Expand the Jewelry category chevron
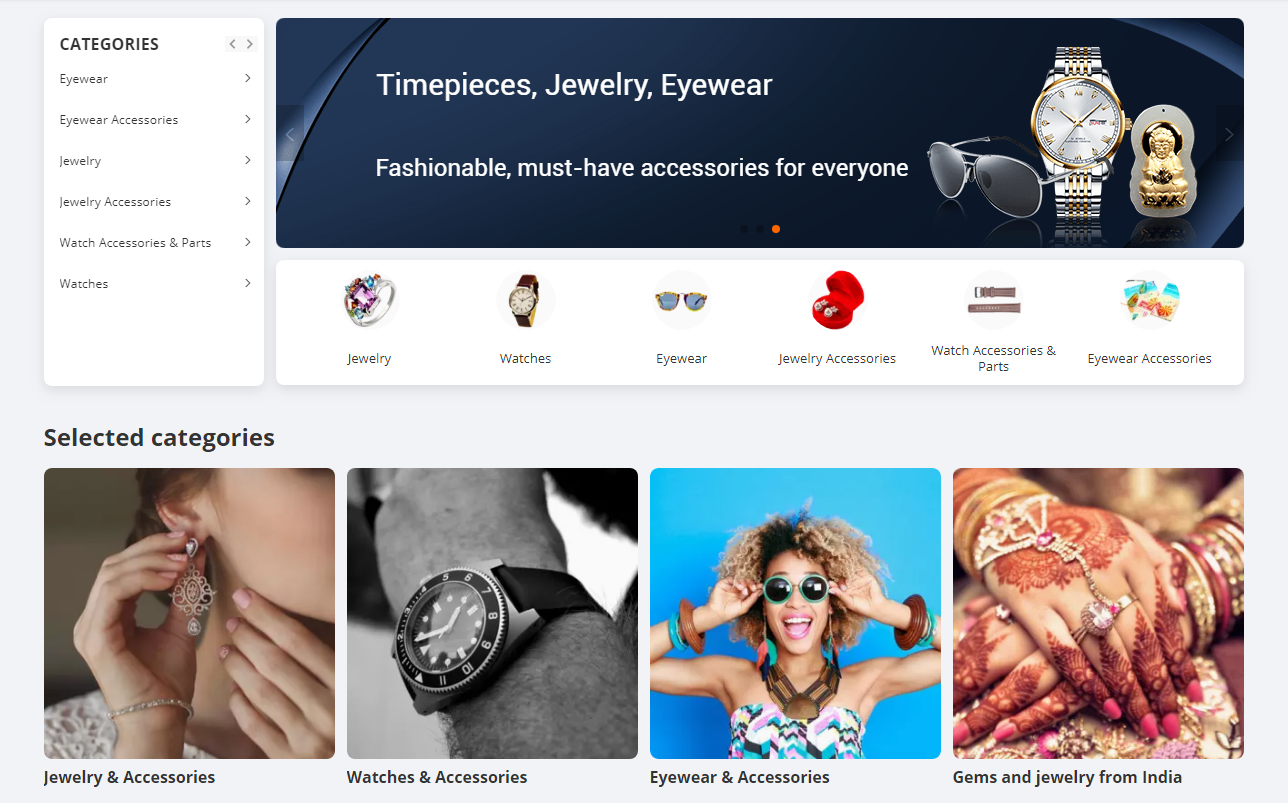Viewport: 1288px width, 803px height. click(x=247, y=160)
